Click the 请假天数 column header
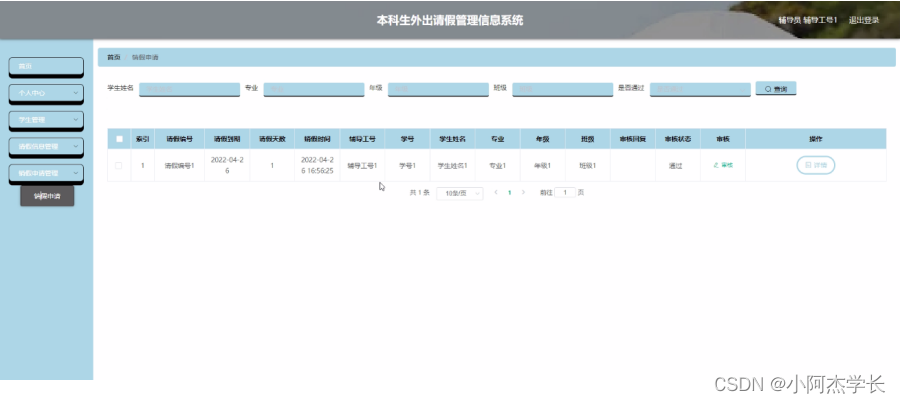Viewport: 901px width, 403px height. (272, 139)
